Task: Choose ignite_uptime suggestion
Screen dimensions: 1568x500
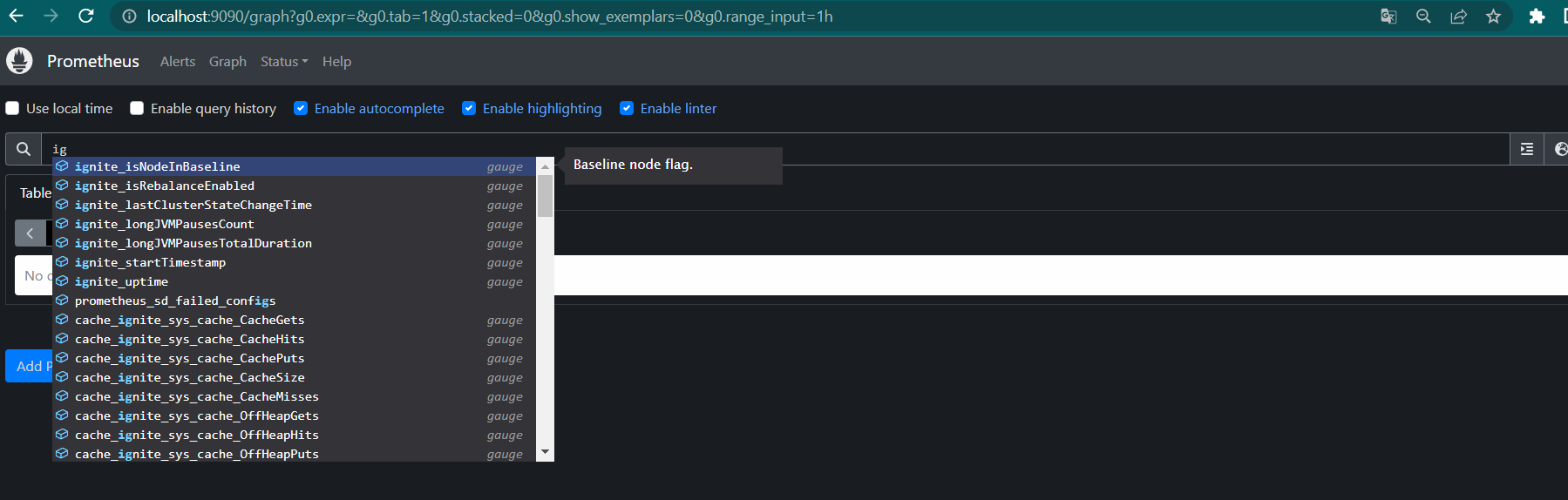Action: [295, 281]
